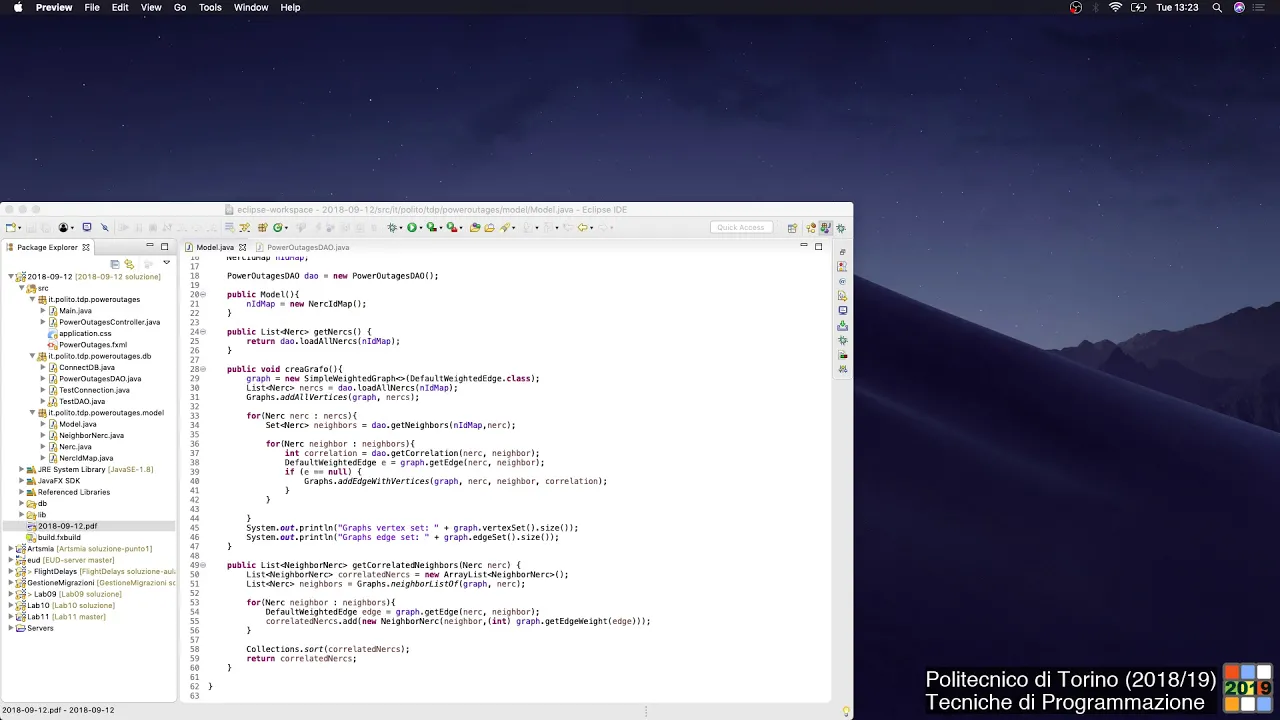Click the New Java Class green icon

click(x=278, y=228)
